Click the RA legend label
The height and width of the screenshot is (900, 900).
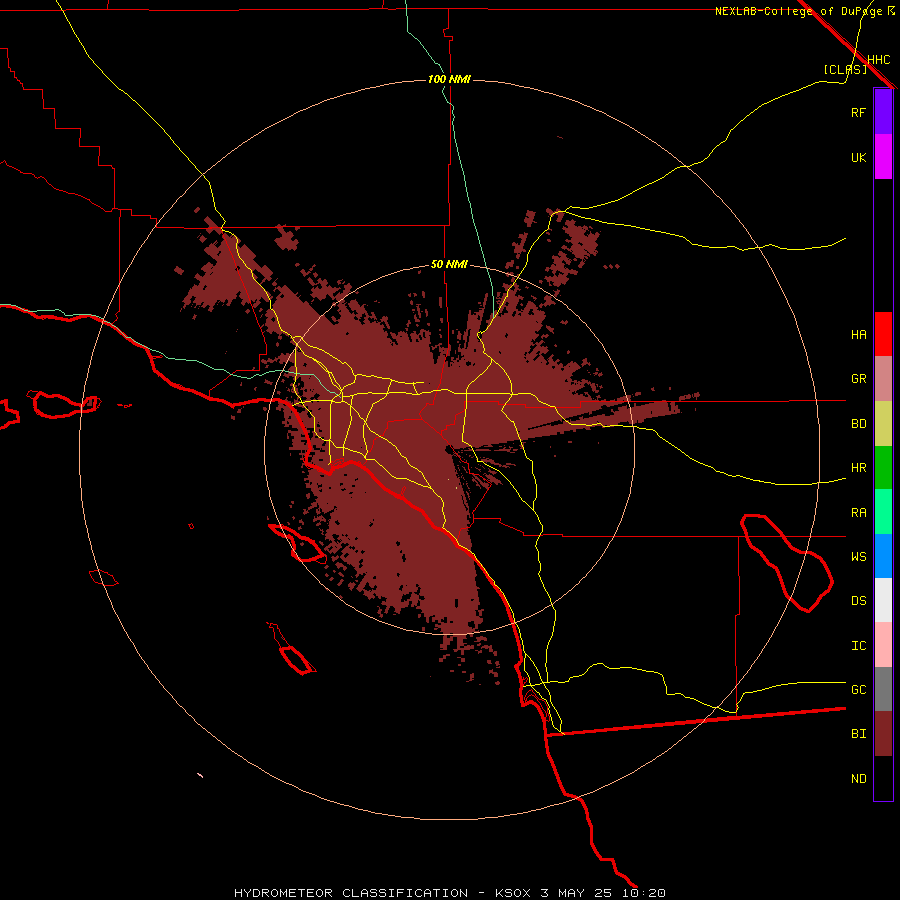point(858,513)
